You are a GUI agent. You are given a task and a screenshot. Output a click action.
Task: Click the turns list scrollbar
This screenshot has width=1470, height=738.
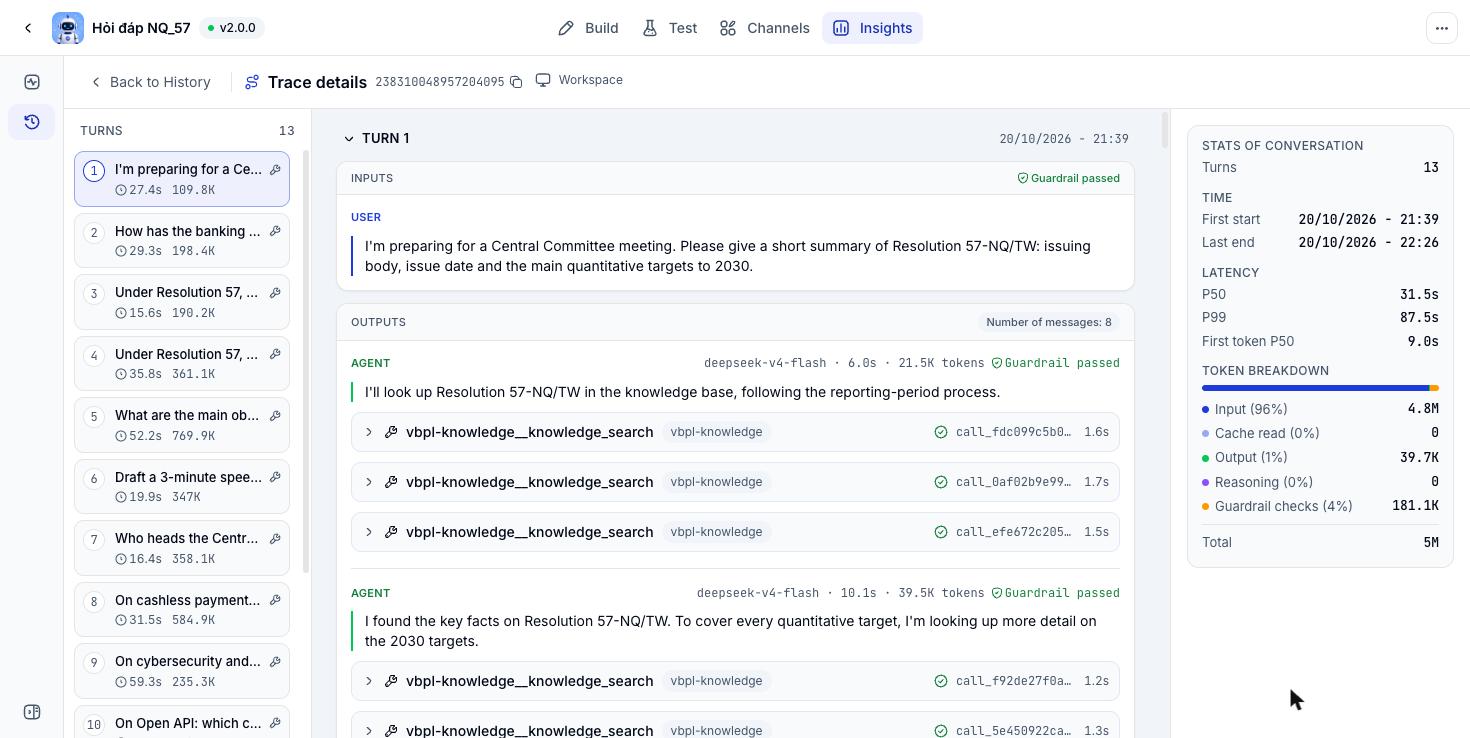pos(306,362)
